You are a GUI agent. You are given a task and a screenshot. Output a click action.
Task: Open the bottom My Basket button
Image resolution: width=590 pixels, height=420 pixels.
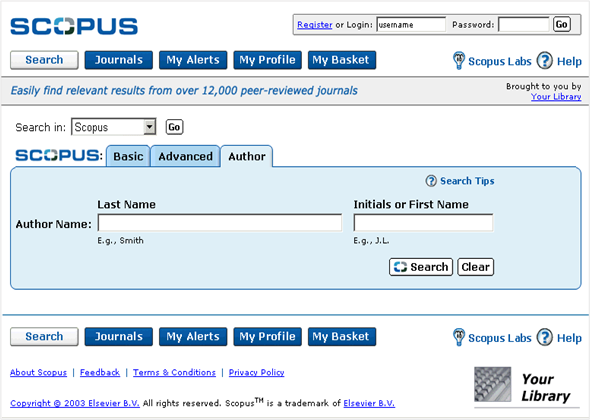point(342,336)
